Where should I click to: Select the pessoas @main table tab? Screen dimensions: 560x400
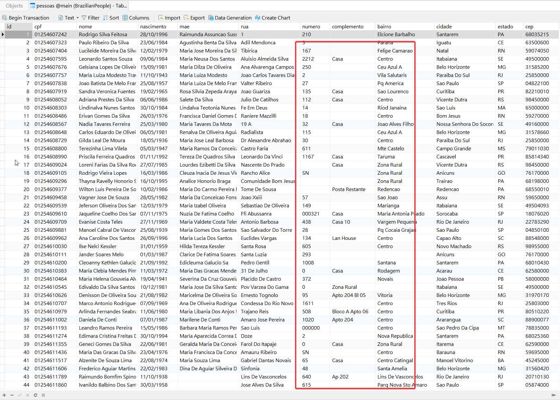(x=78, y=6)
